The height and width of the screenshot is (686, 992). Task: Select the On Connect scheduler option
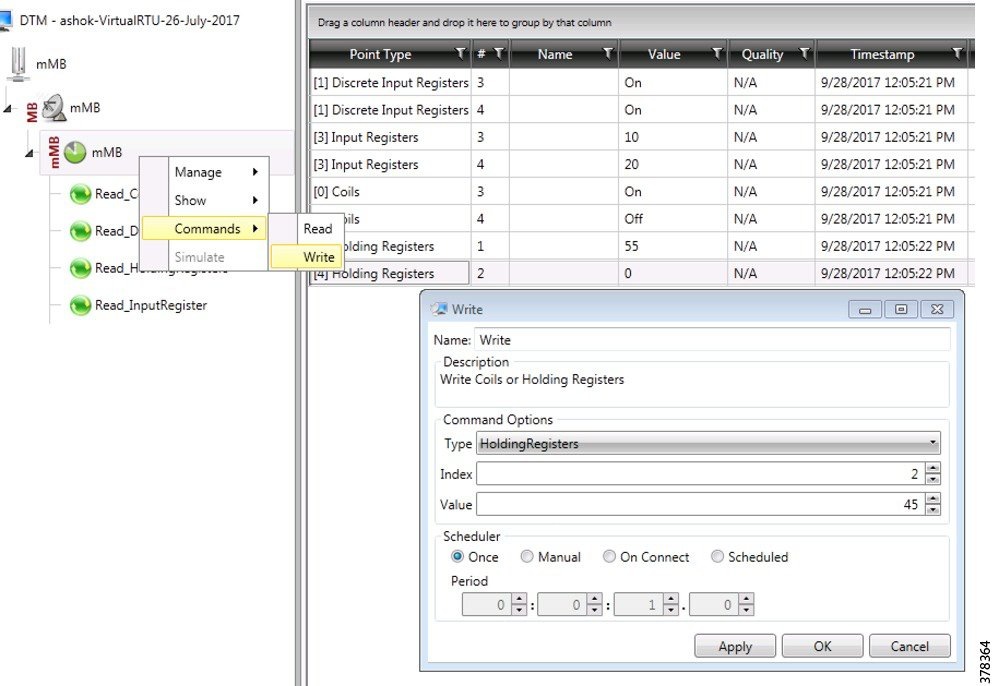click(x=609, y=557)
